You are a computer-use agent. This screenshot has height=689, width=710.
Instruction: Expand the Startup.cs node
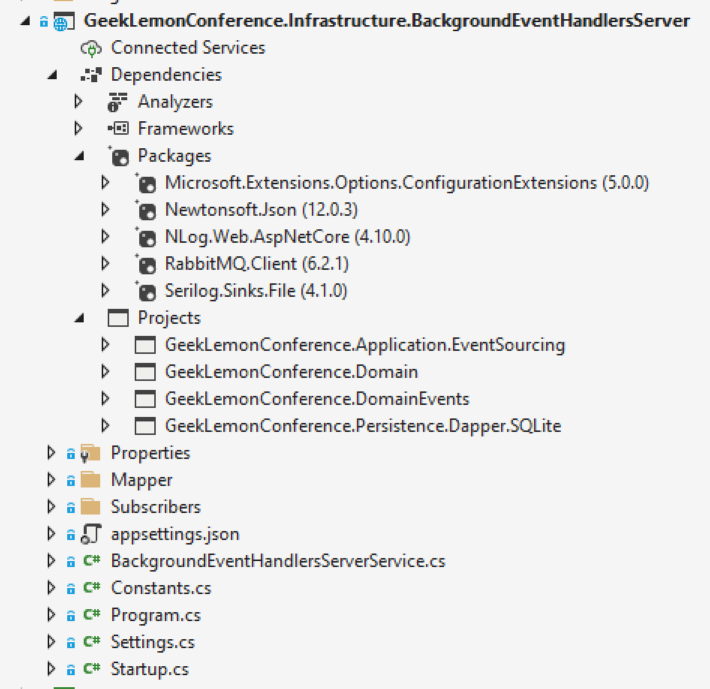click(x=51, y=669)
